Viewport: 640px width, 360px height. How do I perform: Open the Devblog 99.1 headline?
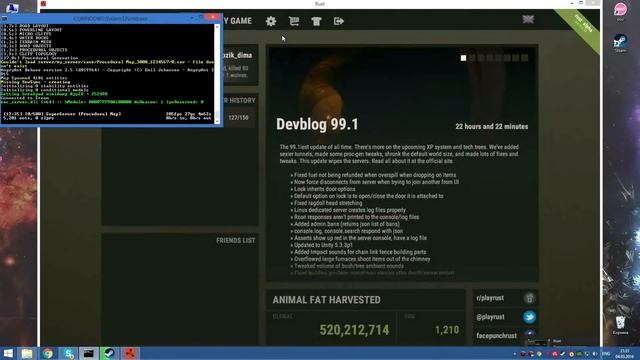coord(317,124)
